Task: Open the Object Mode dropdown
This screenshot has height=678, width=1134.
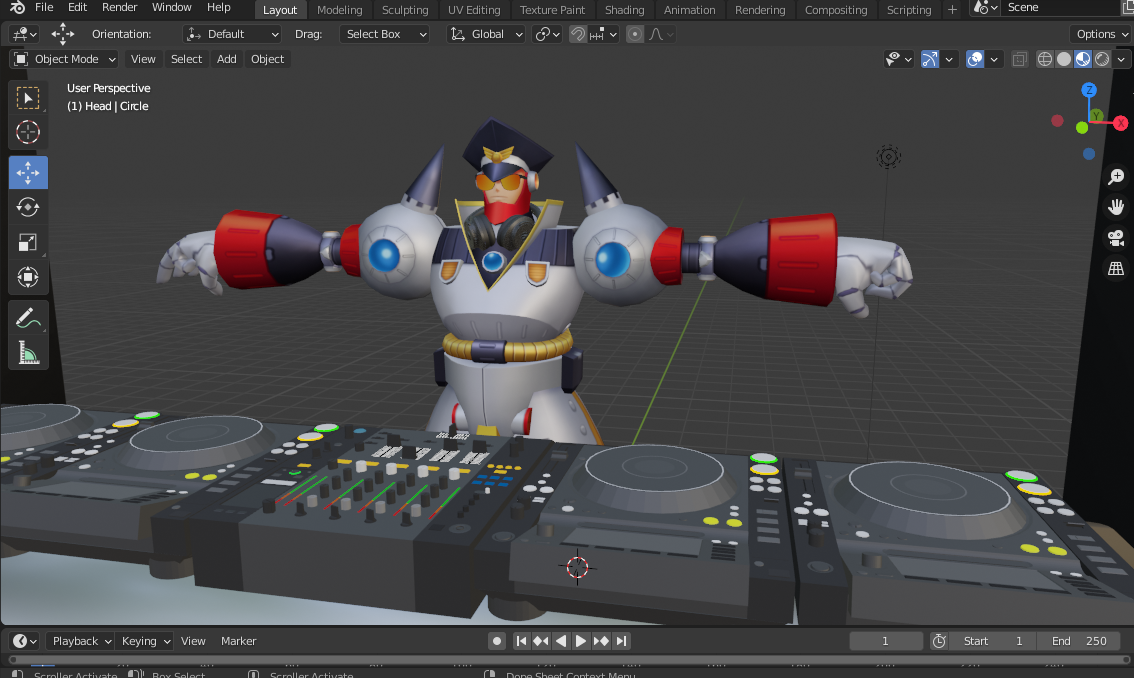Action: pyautogui.click(x=64, y=59)
